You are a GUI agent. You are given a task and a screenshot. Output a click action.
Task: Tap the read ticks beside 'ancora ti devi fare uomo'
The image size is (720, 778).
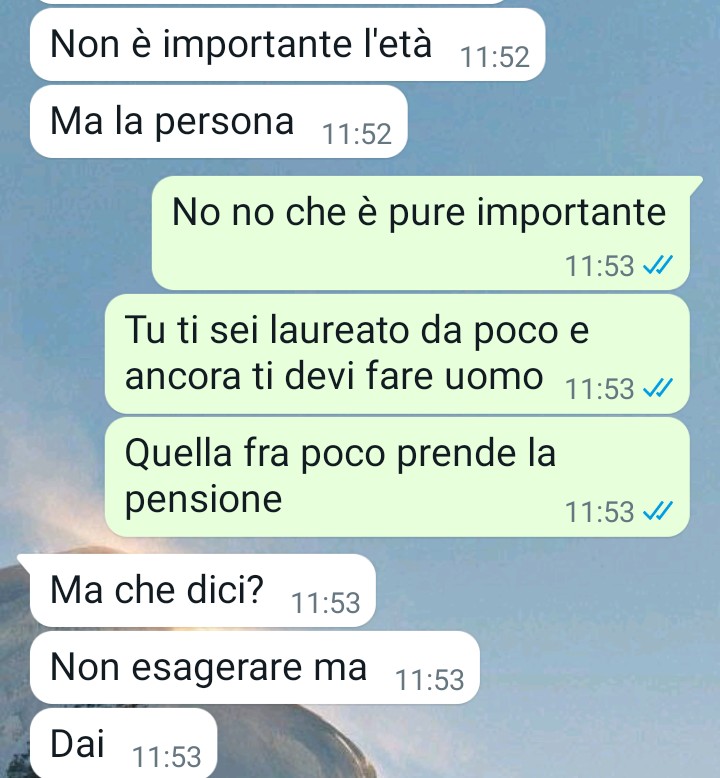click(658, 388)
